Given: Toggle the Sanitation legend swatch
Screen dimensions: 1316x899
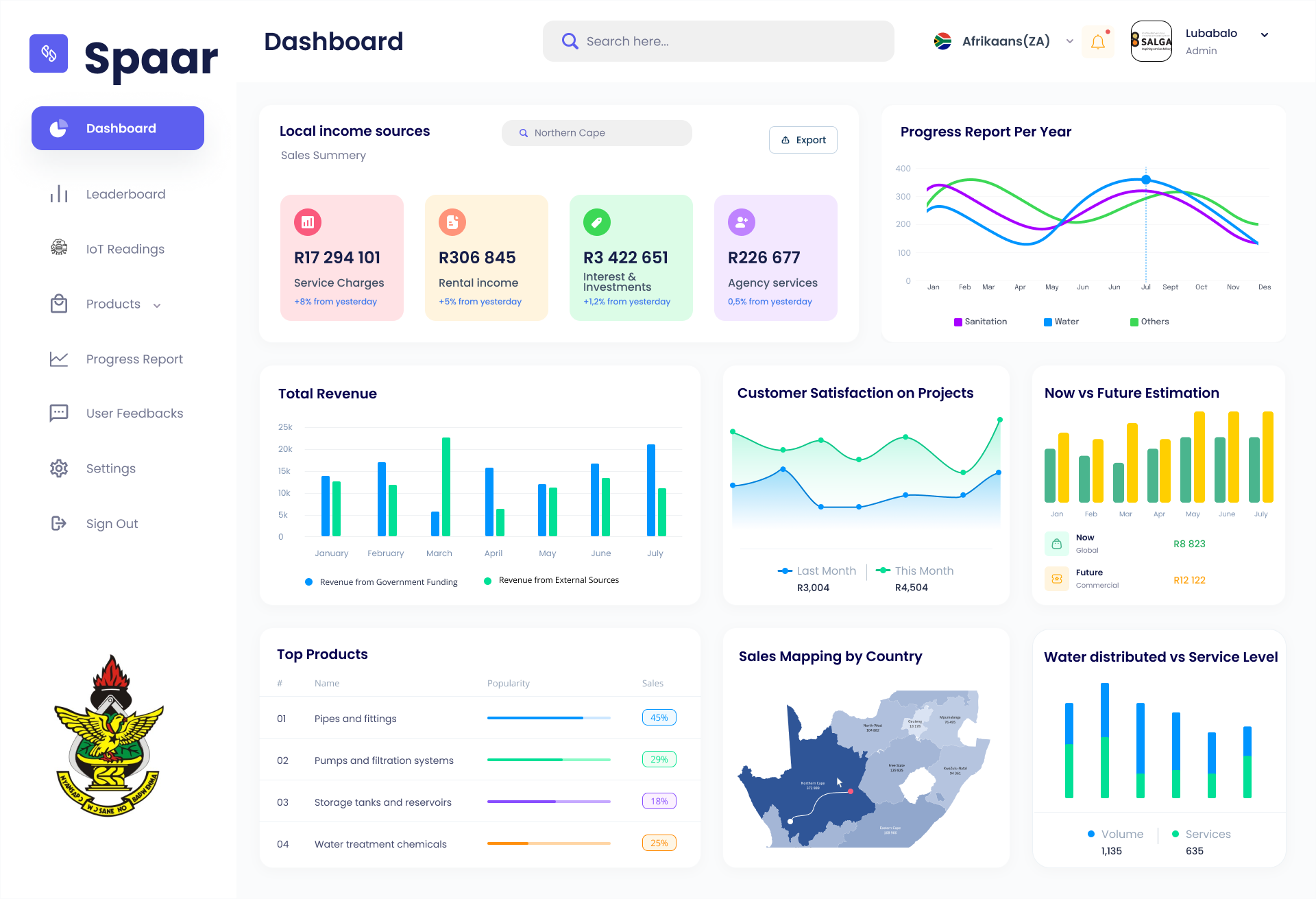Looking at the screenshot, I should pyautogui.click(x=958, y=322).
